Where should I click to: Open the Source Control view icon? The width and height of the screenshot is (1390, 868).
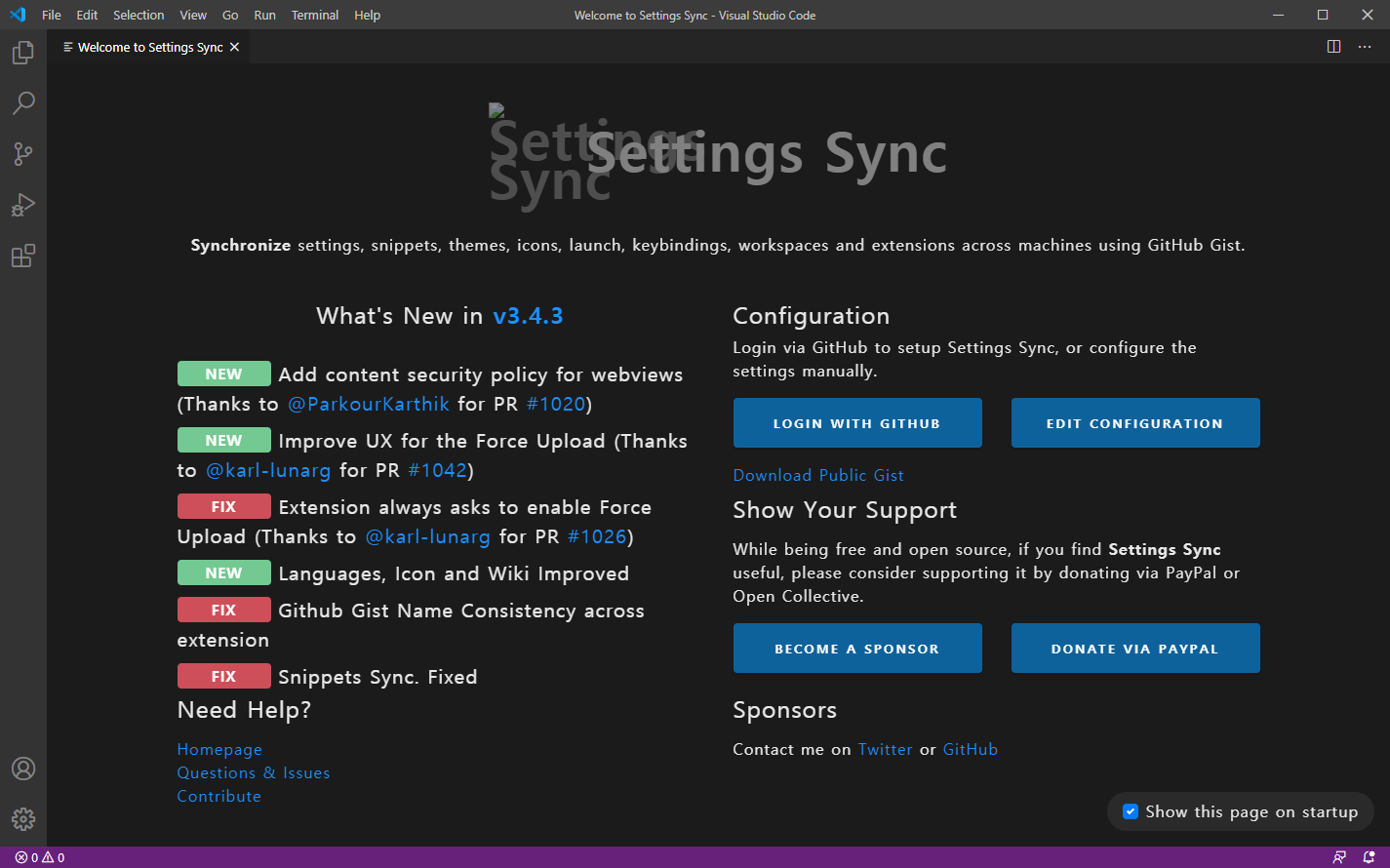[x=23, y=154]
